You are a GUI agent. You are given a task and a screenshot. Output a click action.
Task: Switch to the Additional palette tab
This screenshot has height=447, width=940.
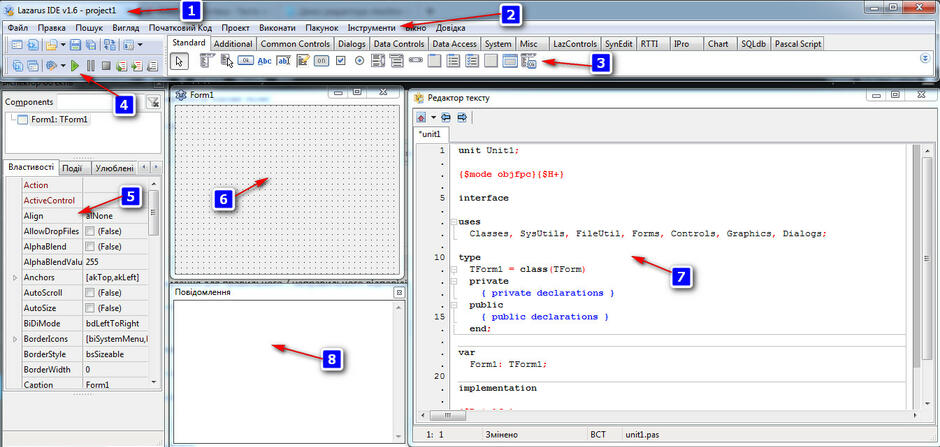point(233,44)
